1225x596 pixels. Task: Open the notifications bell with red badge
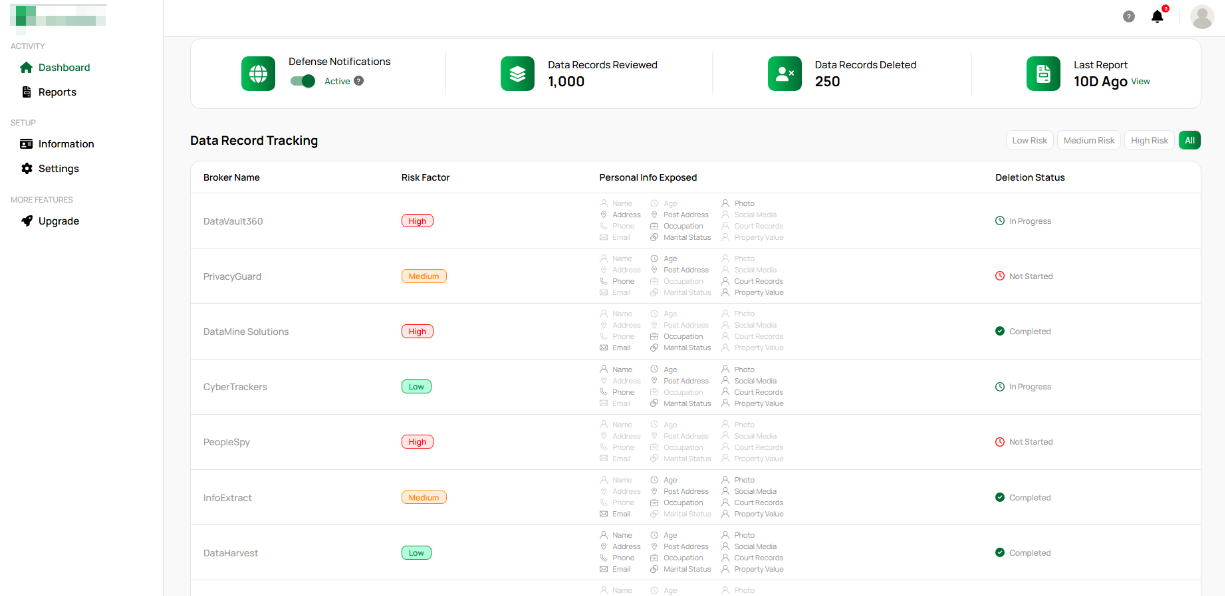tap(1158, 16)
